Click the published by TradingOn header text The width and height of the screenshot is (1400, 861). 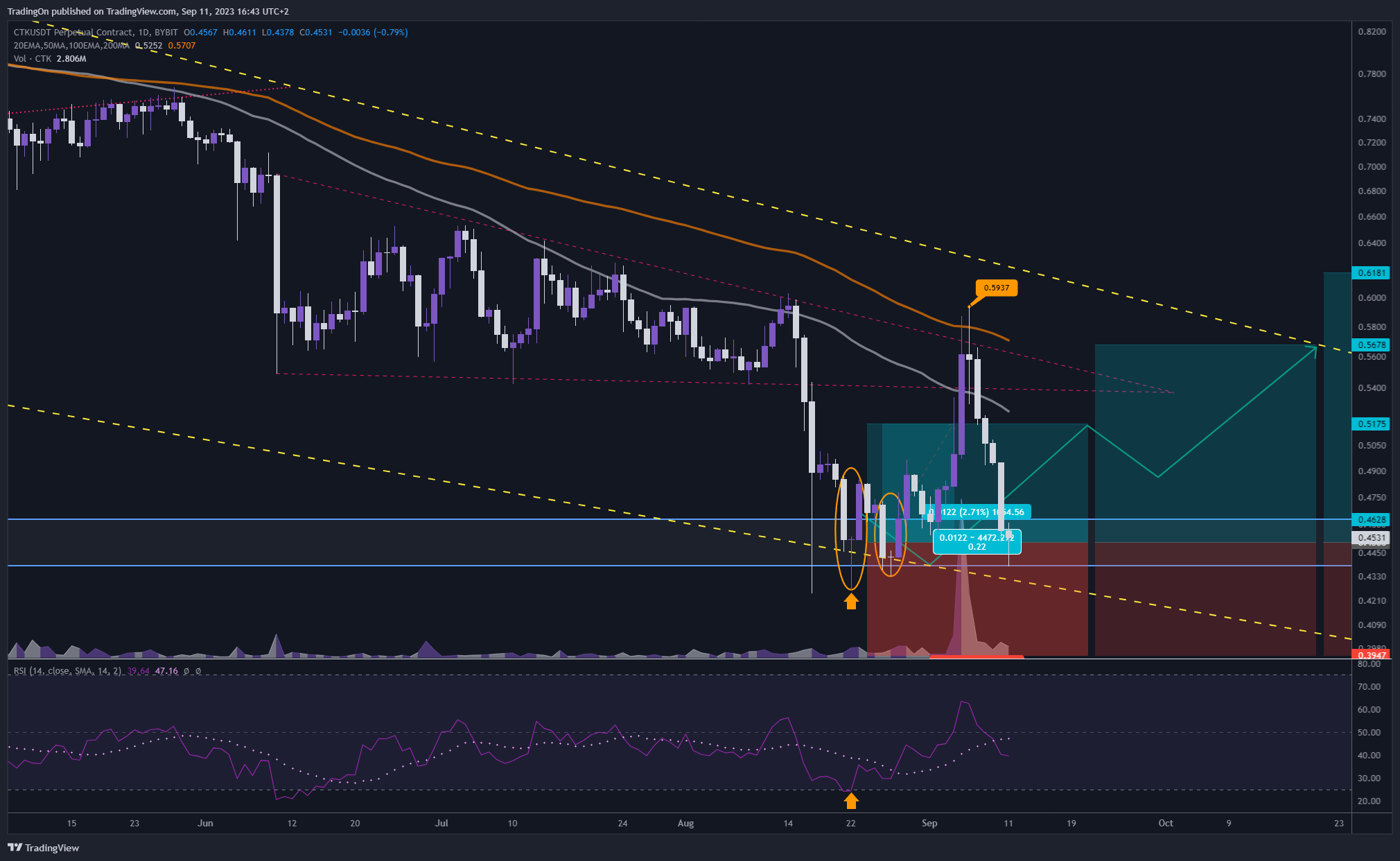148,11
